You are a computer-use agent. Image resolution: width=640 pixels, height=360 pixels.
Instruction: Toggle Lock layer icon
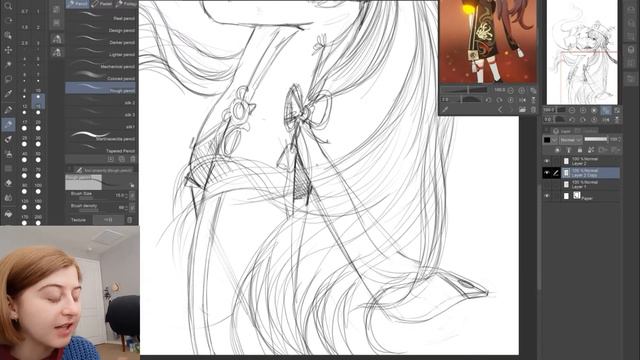click(580, 150)
